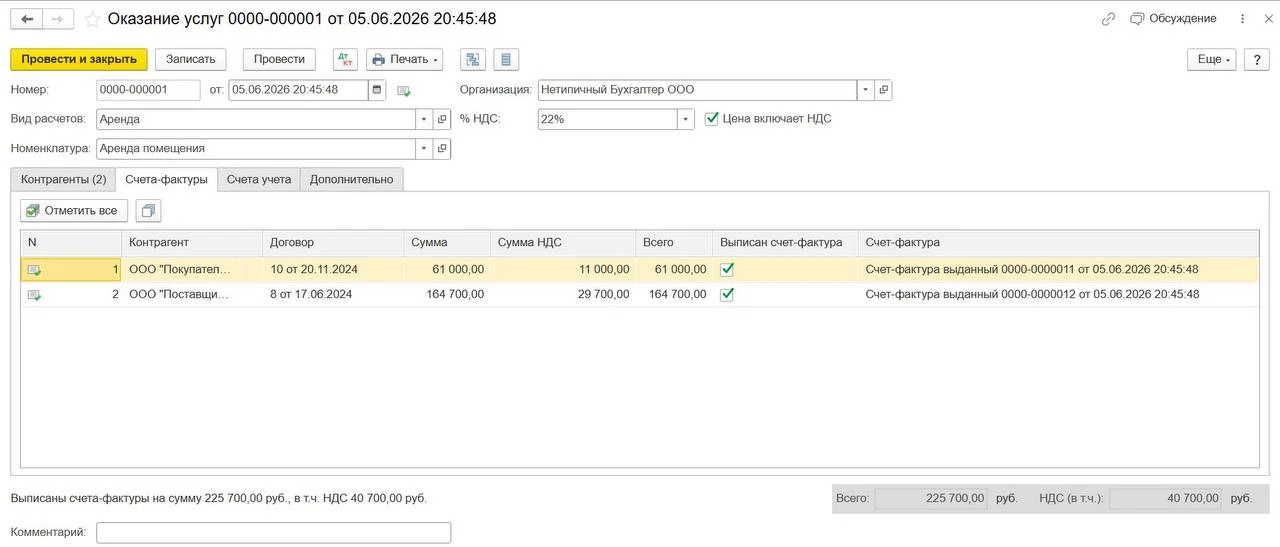The width and height of the screenshot is (1280, 547).
Task: Select ООО "Покупател… cell
Action: click(x=192, y=270)
